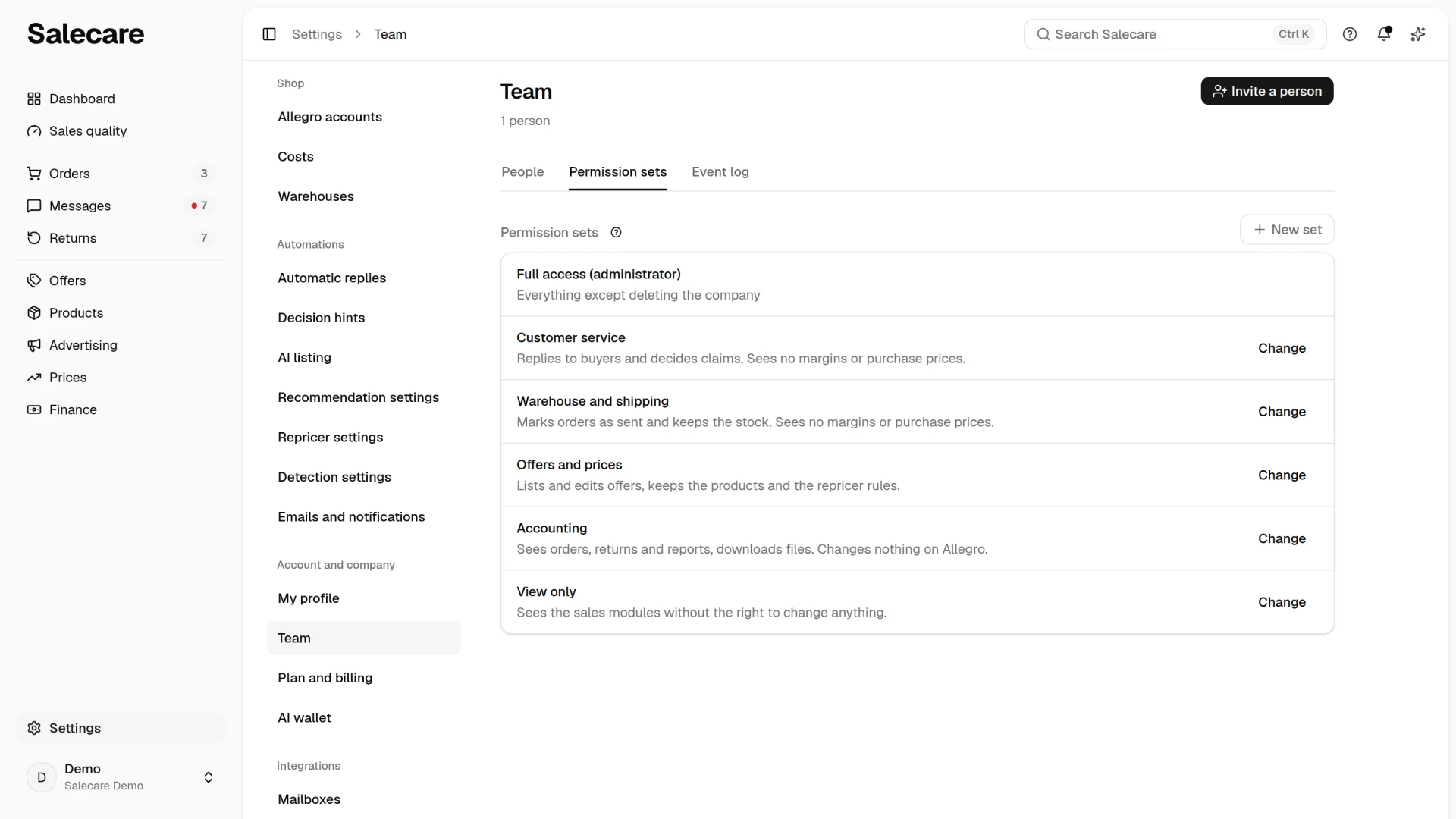Open AI wallet page

(364, 718)
